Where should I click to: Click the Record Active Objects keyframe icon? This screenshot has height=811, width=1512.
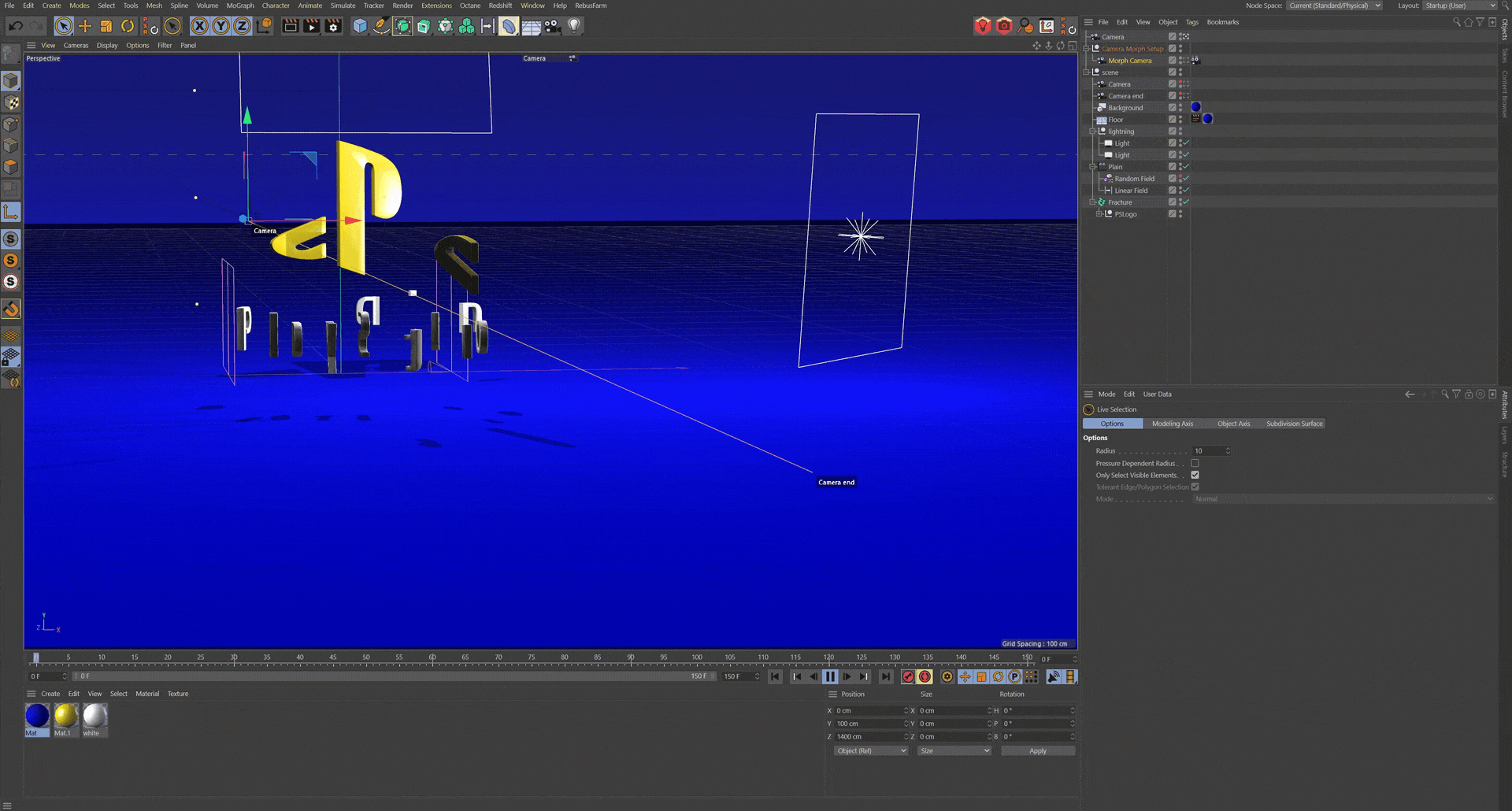pyautogui.click(x=908, y=676)
